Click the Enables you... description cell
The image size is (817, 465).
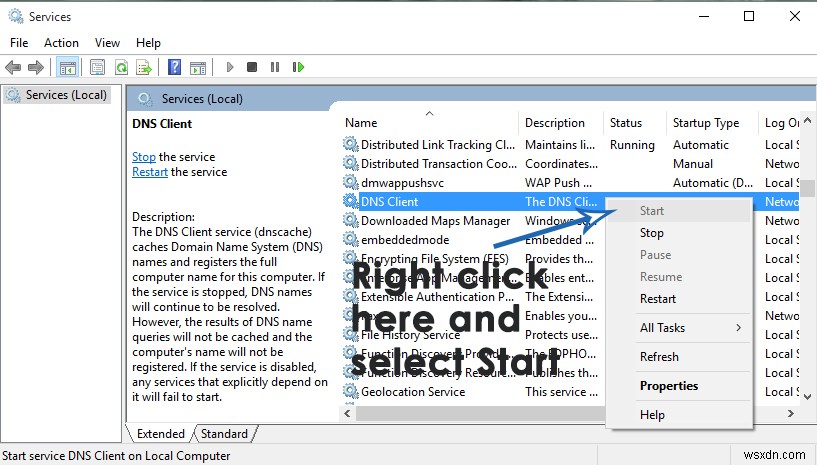[561, 315]
